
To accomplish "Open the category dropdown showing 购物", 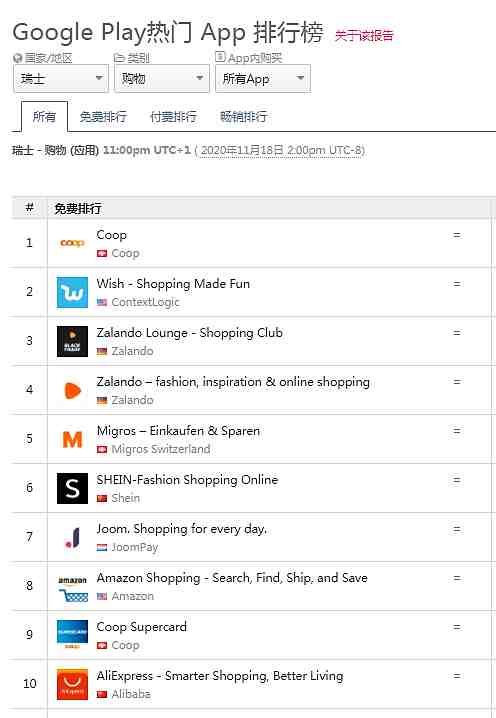I will 162,78.
